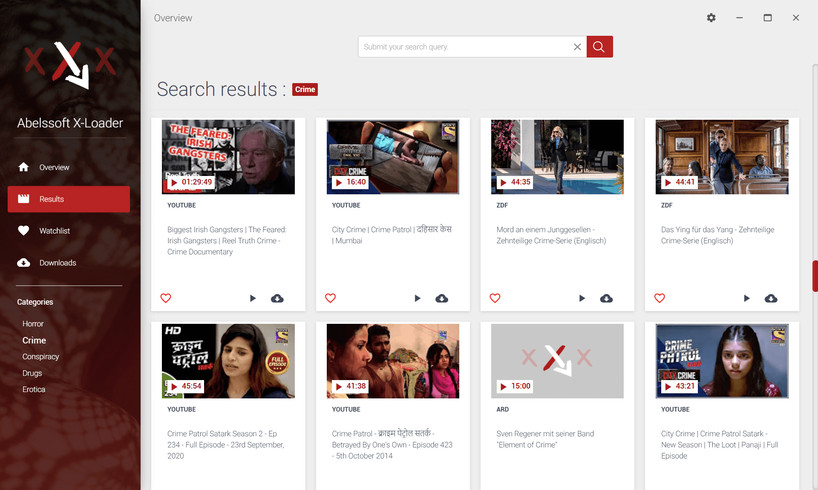Close the X-Loader window
The width and height of the screenshot is (818, 490).
796,18
